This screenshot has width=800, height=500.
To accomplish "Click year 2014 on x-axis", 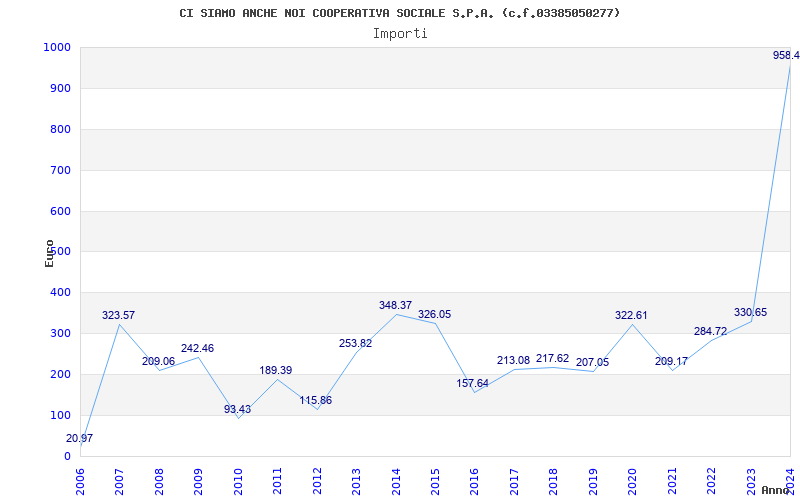I will pos(396,482).
